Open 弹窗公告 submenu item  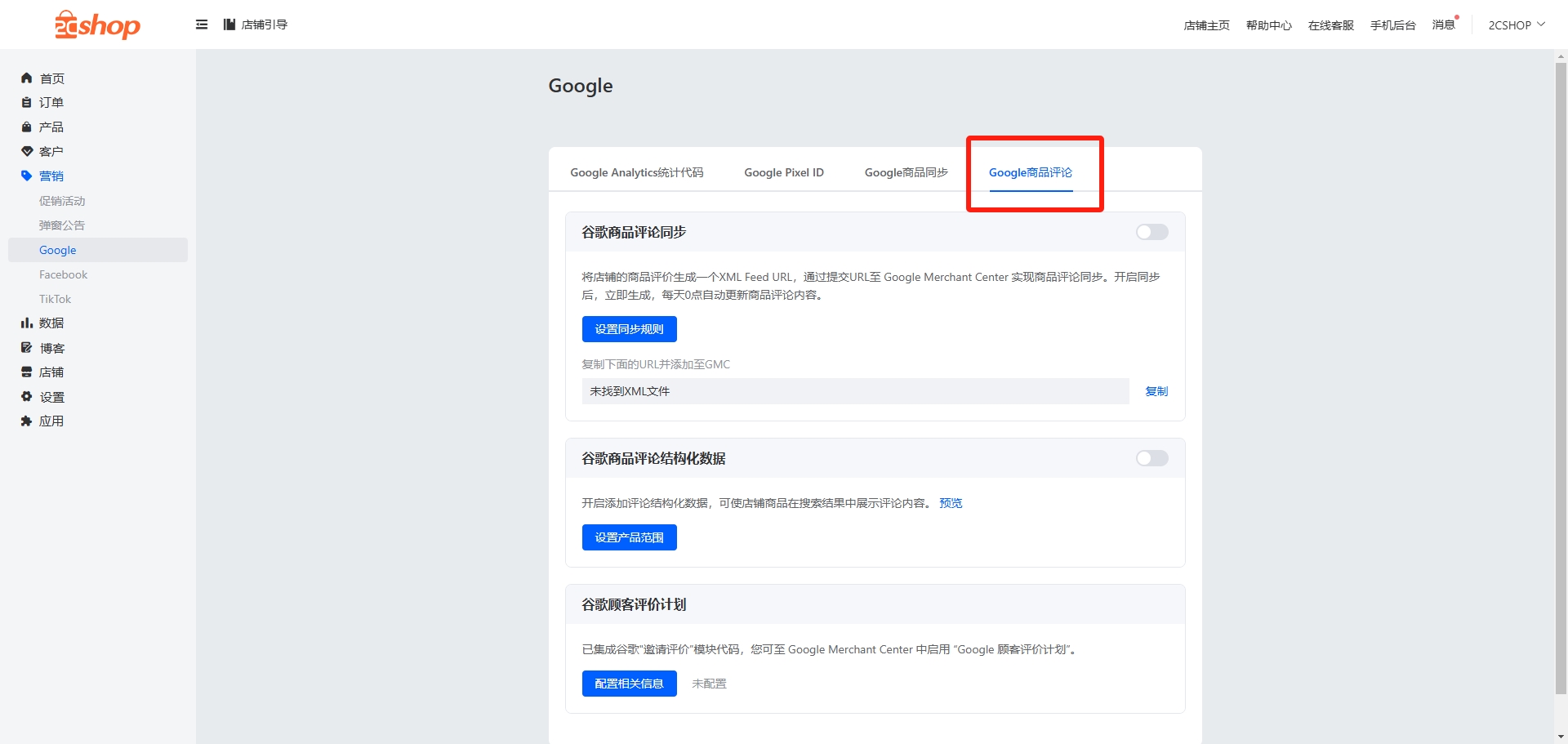(x=62, y=225)
